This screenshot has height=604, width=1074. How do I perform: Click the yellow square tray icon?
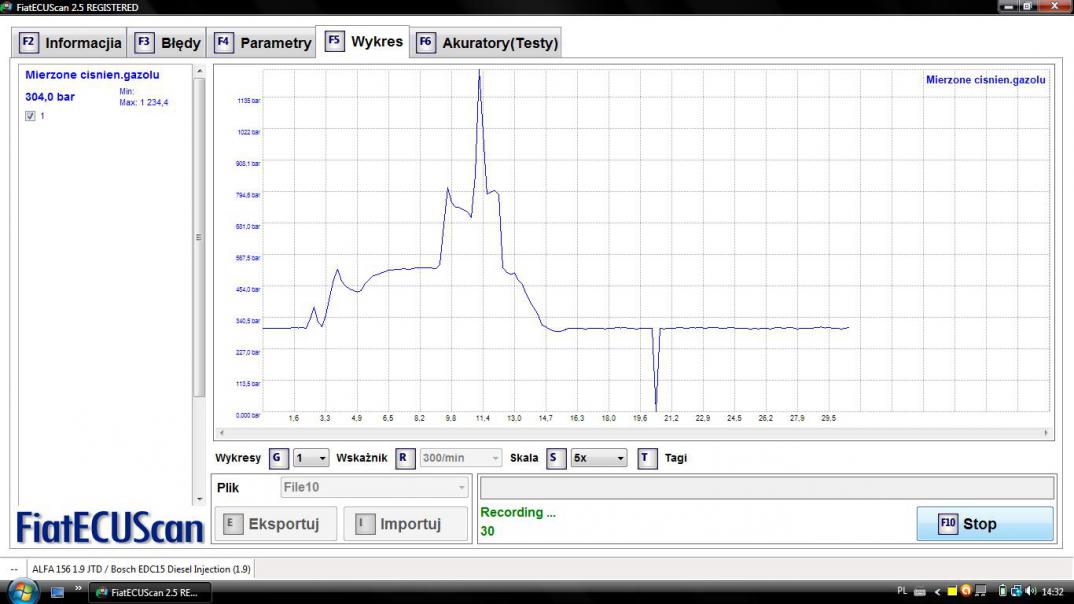click(951, 592)
